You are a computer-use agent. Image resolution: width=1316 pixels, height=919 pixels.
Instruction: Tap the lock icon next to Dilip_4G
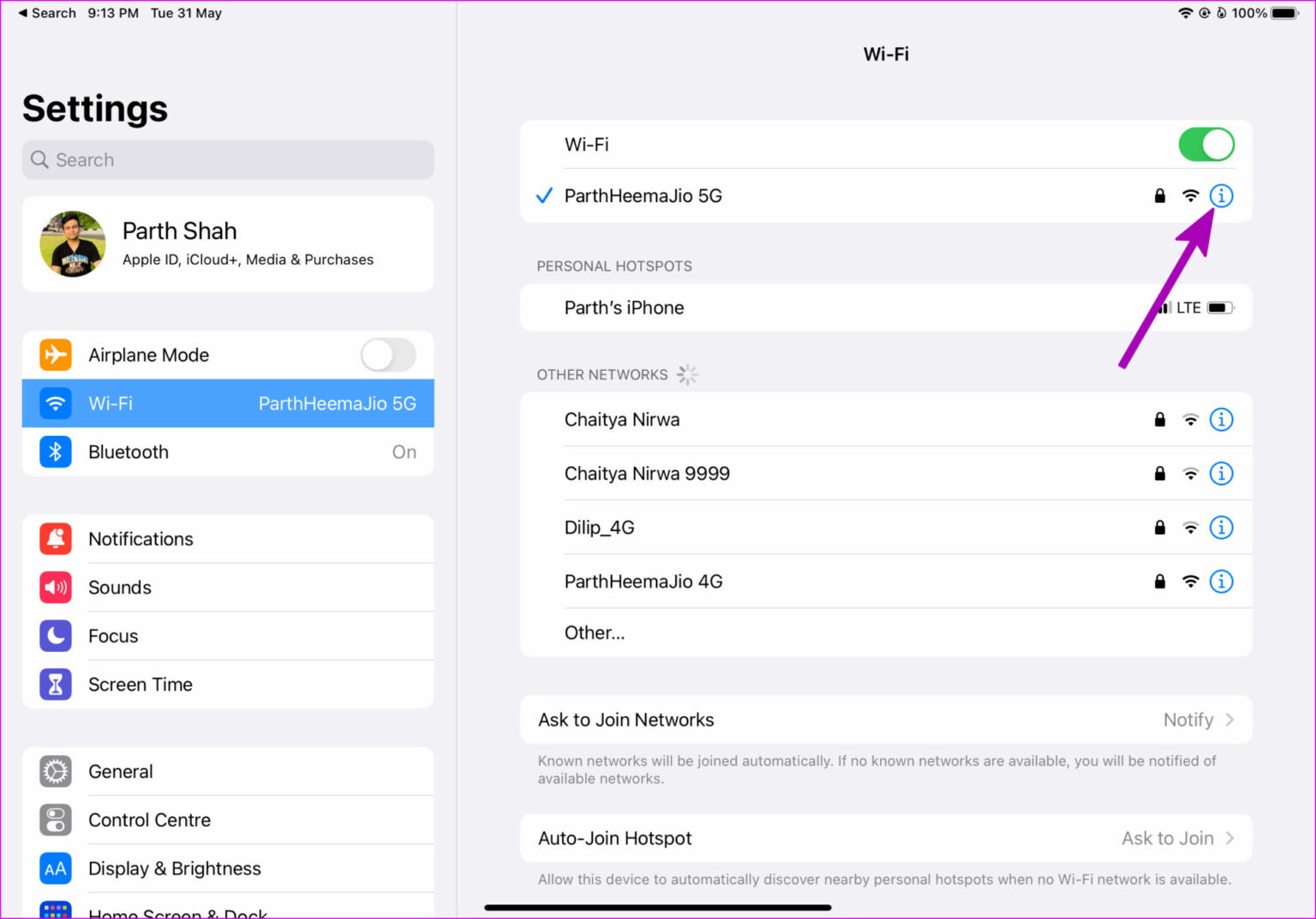tap(1159, 528)
